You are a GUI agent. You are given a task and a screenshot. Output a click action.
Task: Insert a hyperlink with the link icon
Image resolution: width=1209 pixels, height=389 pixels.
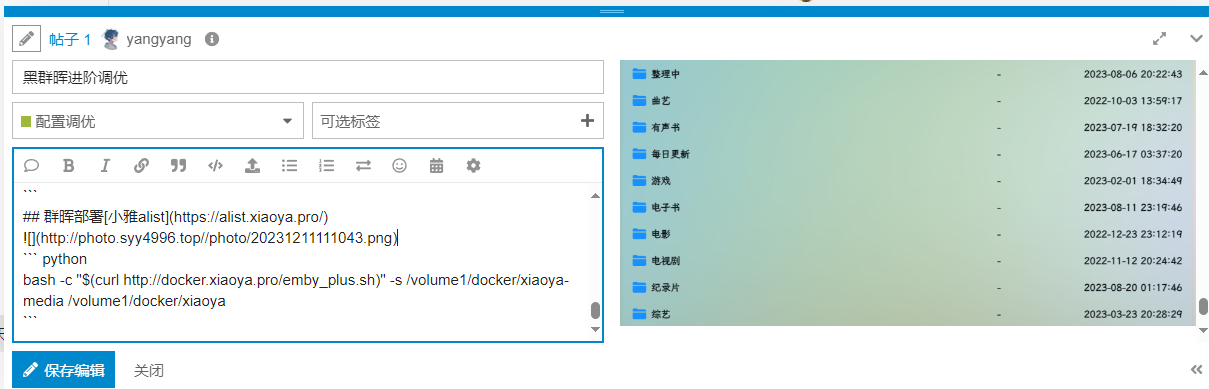pyautogui.click(x=141, y=166)
